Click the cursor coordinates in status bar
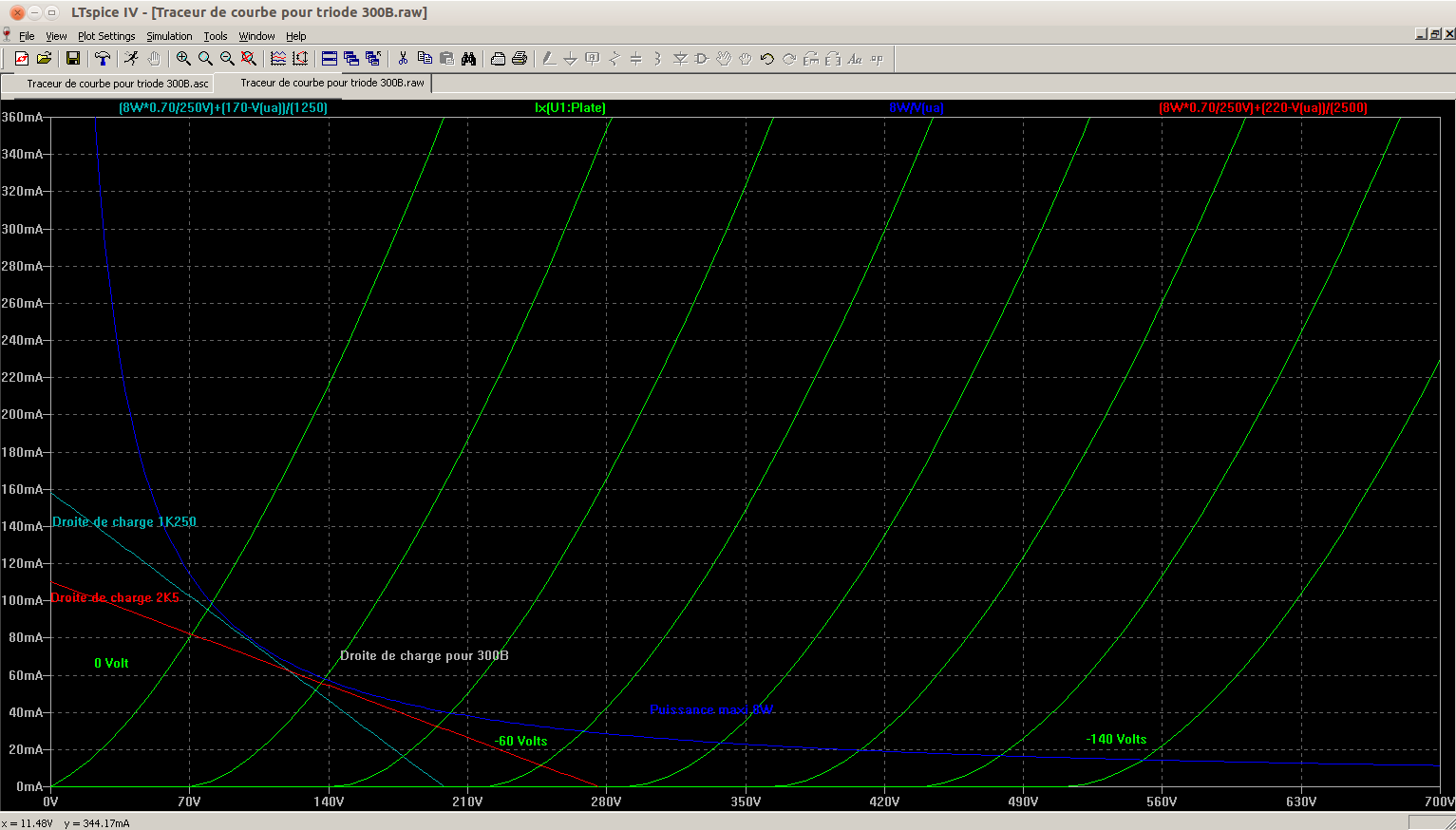Viewport: 1456px width, 830px height. [66, 823]
